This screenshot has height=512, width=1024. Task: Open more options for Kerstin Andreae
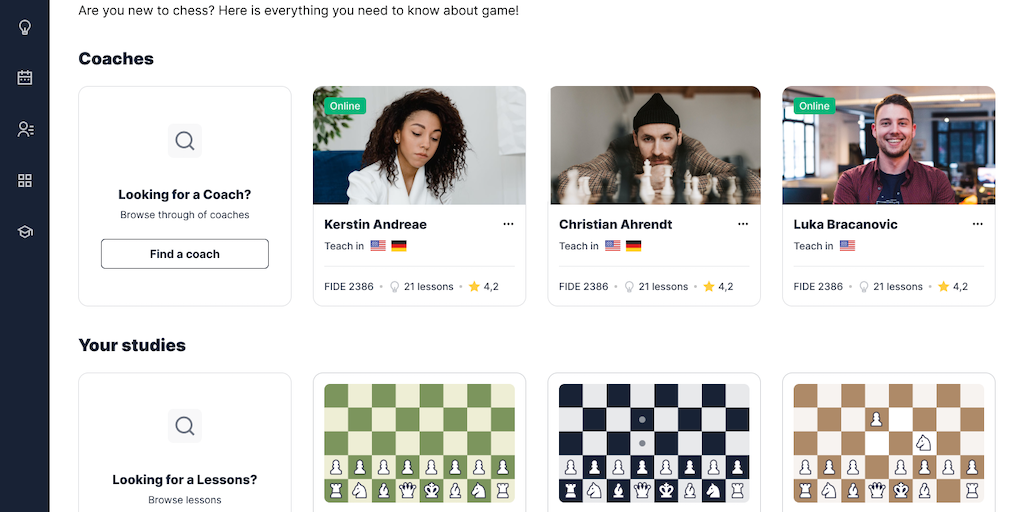click(x=508, y=224)
